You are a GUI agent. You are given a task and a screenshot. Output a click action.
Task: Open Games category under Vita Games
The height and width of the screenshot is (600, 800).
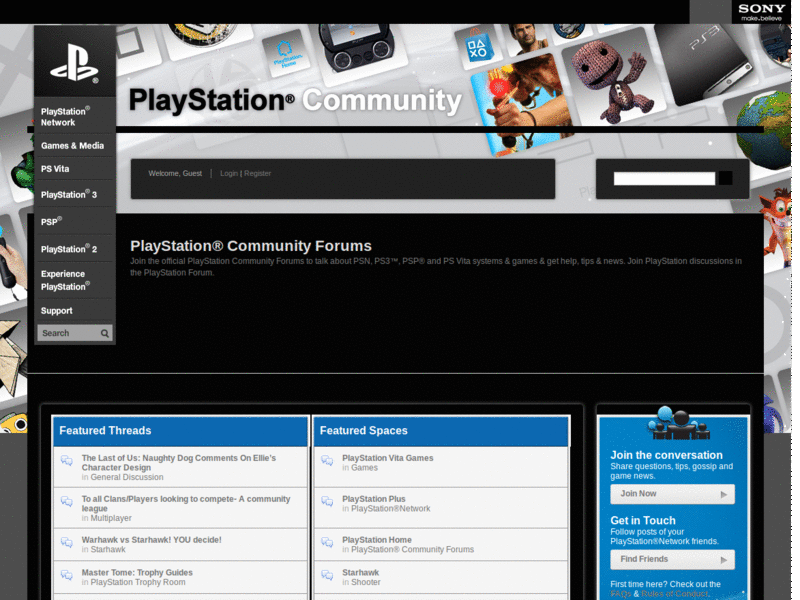364,468
